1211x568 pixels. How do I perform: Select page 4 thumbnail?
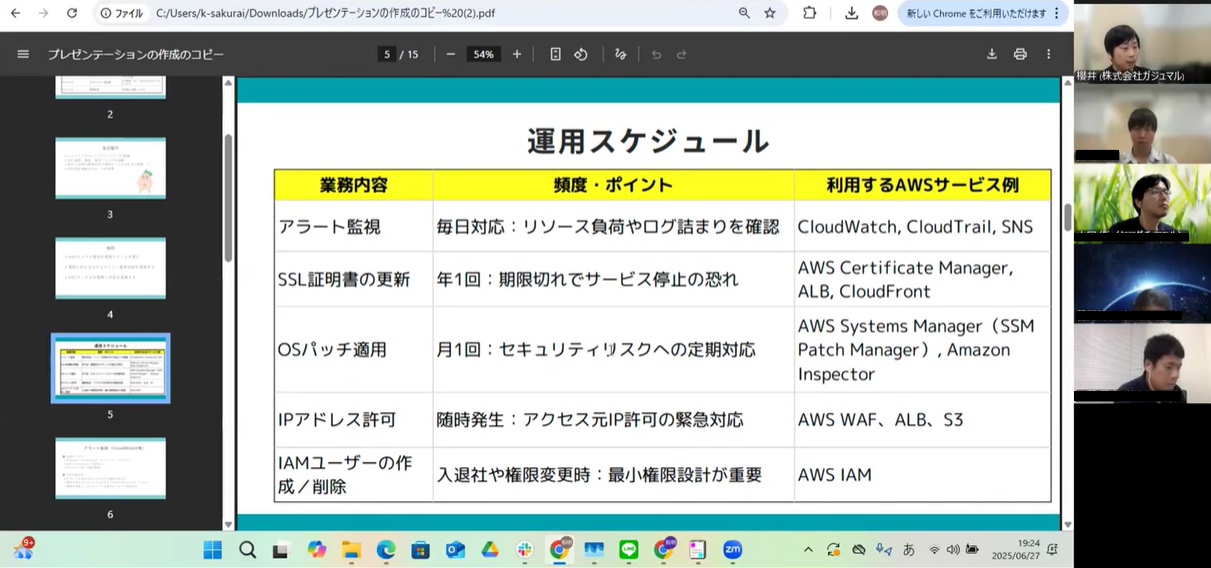[x=110, y=268]
